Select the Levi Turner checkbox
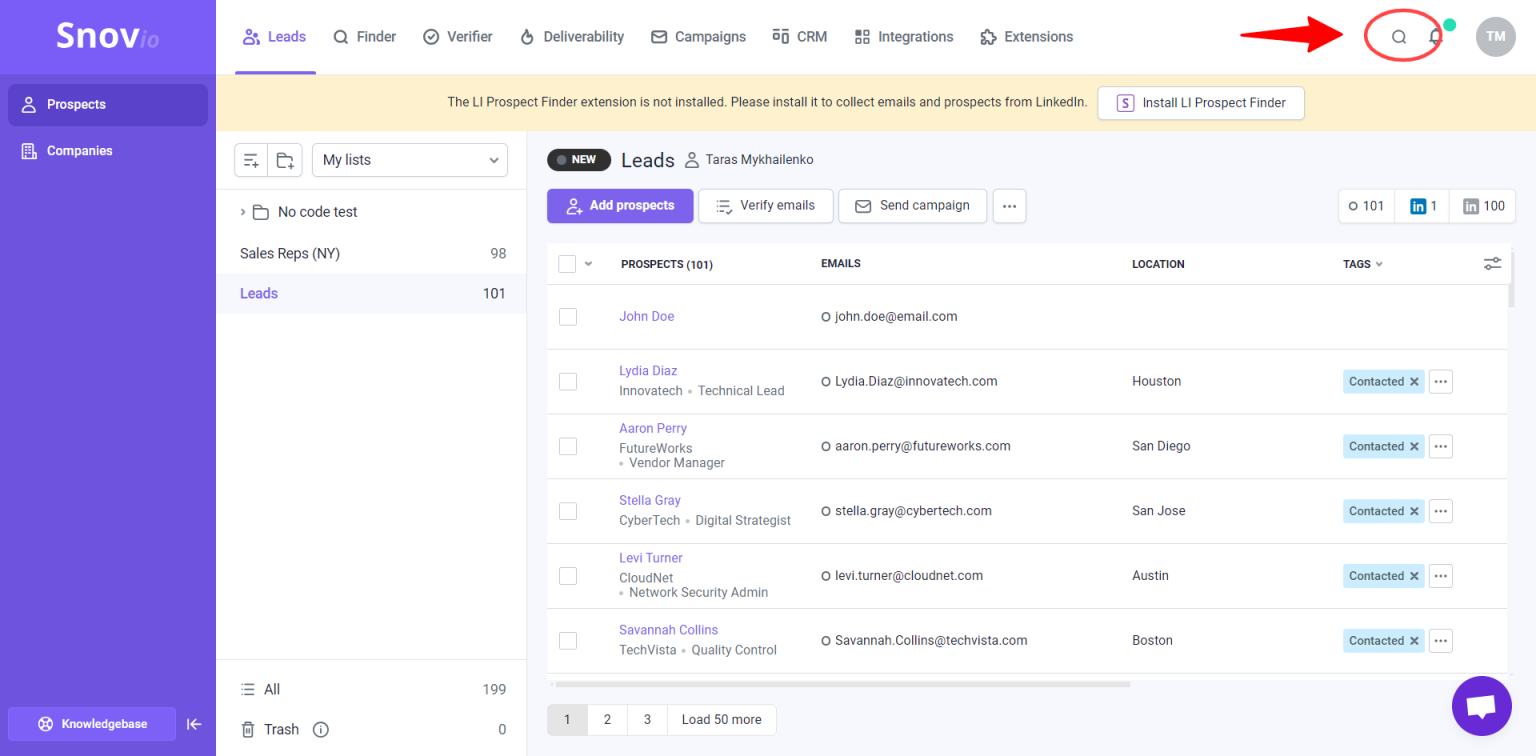Viewport: 1536px width, 756px height. [568, 576]
